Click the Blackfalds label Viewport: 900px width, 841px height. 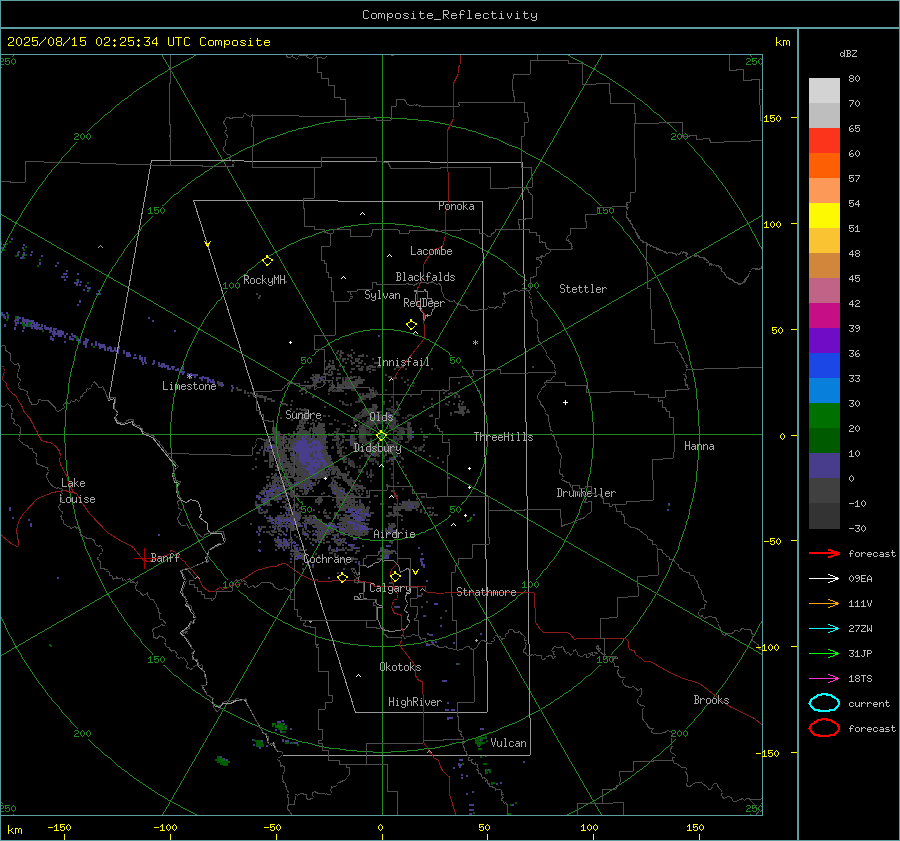coord(425,277)
